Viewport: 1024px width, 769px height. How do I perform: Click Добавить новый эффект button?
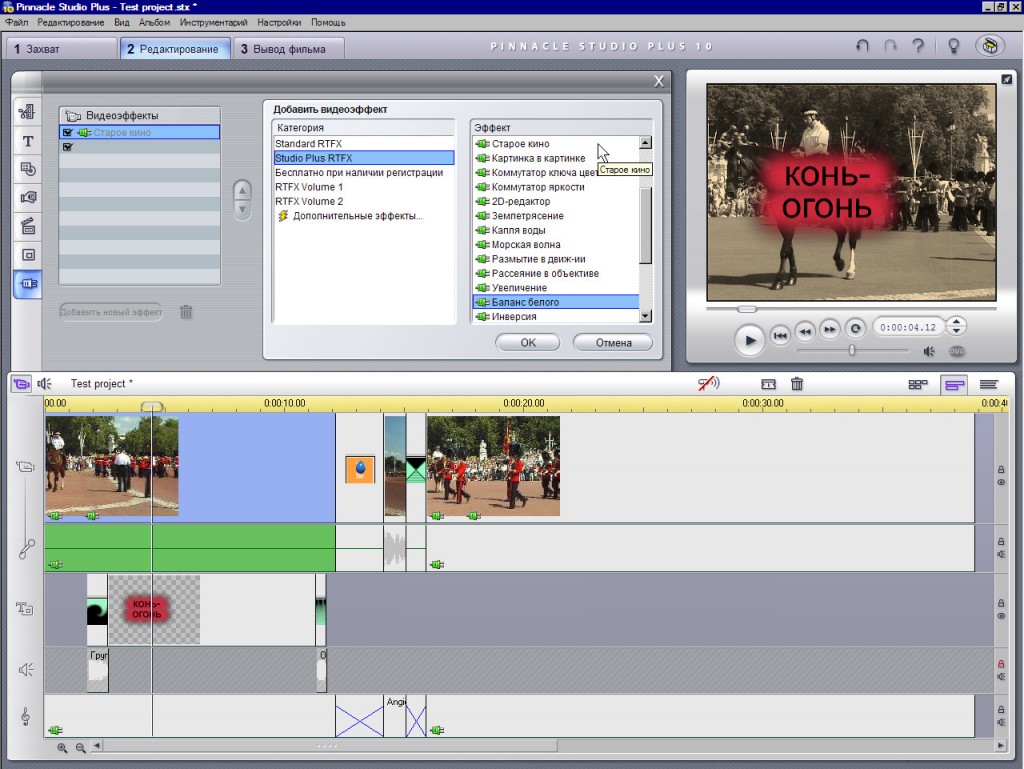coord(111,312)
